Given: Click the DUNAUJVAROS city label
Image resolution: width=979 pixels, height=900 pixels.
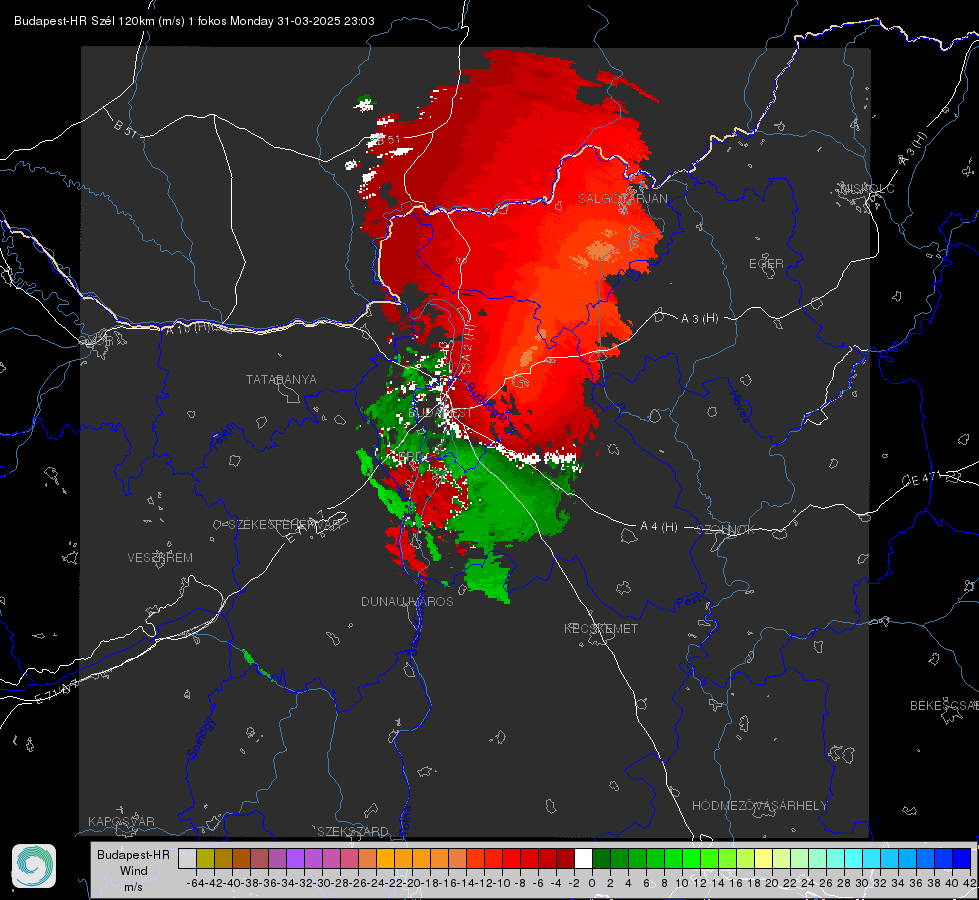Looking at the screenshot, I should [407, 601].
